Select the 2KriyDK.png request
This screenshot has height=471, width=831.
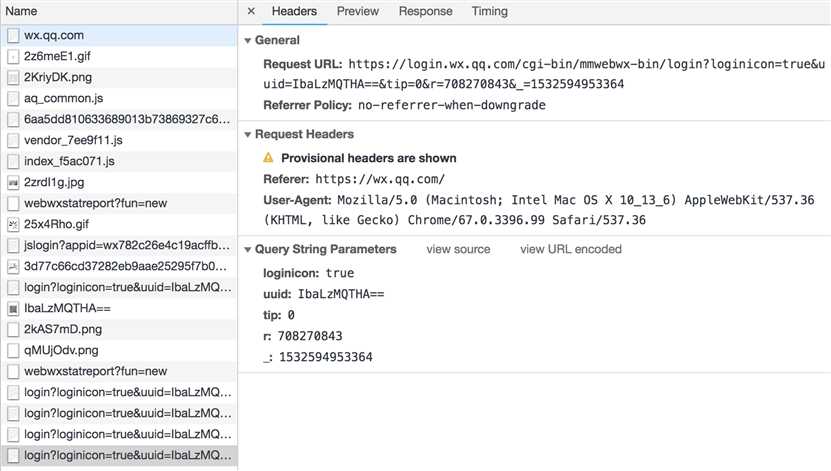tap(119, 77)
